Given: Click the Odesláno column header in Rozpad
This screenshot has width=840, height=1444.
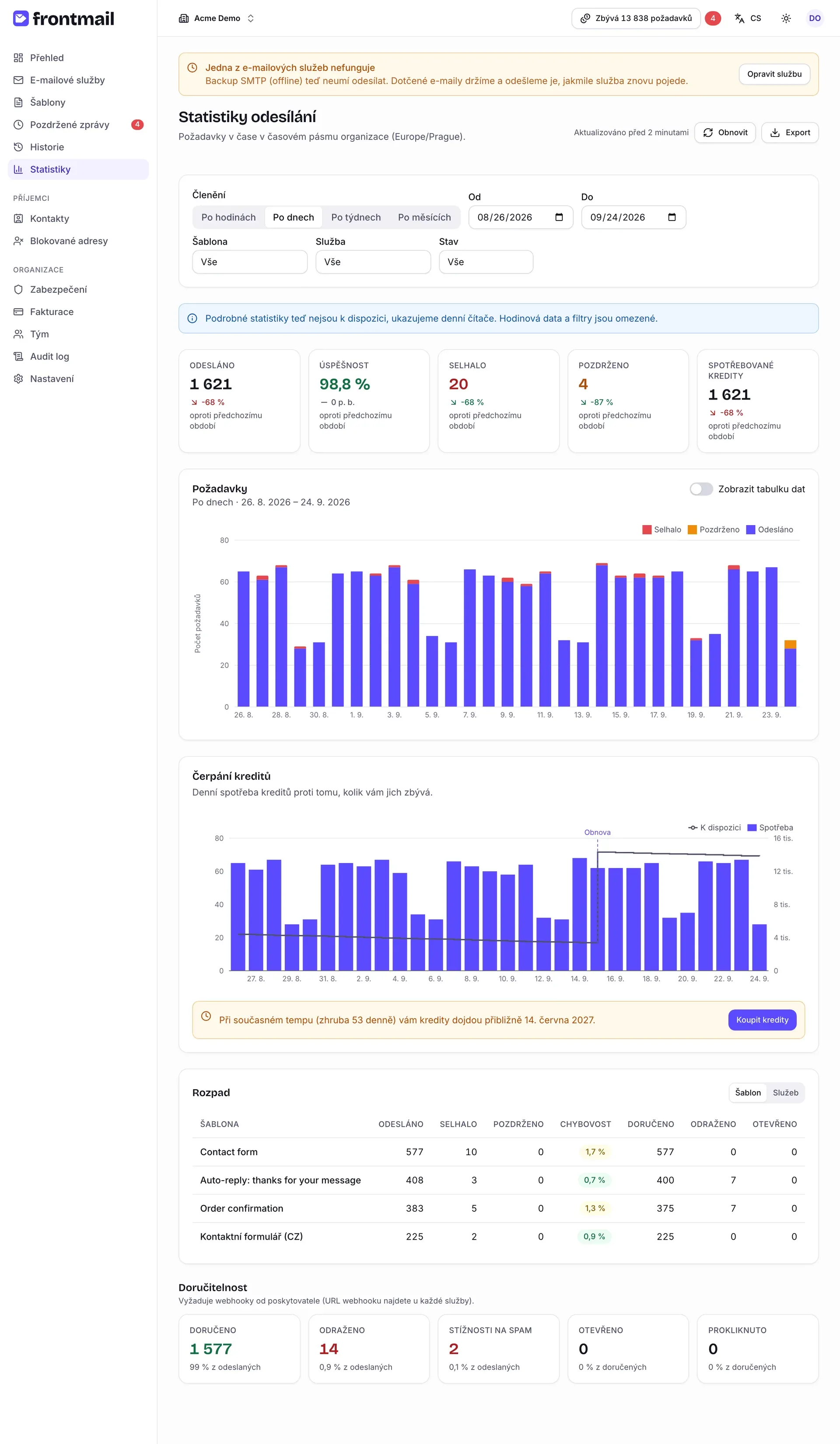Looking at the screenshot, I should 400,1125.
